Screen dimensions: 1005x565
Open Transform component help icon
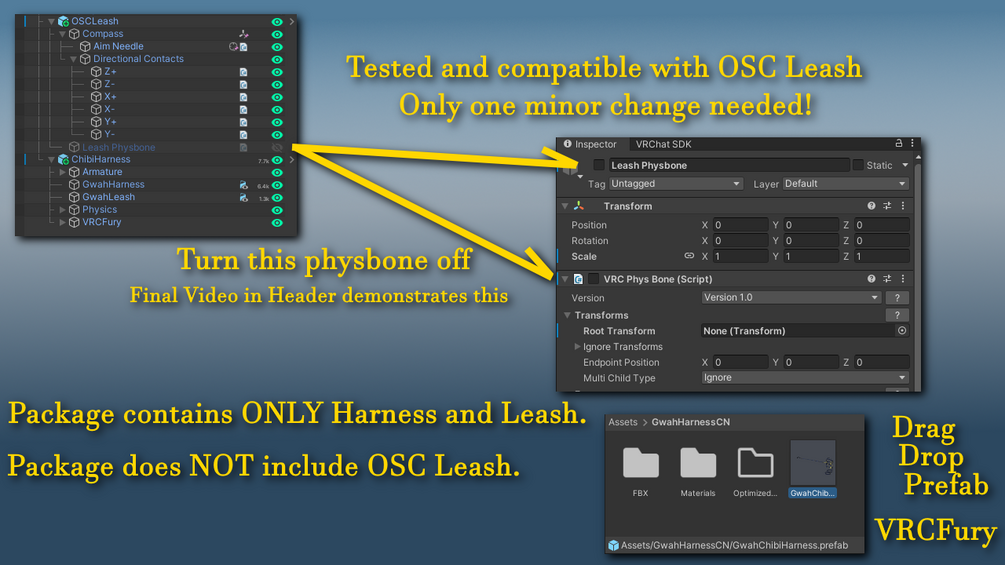coord(871,206)
